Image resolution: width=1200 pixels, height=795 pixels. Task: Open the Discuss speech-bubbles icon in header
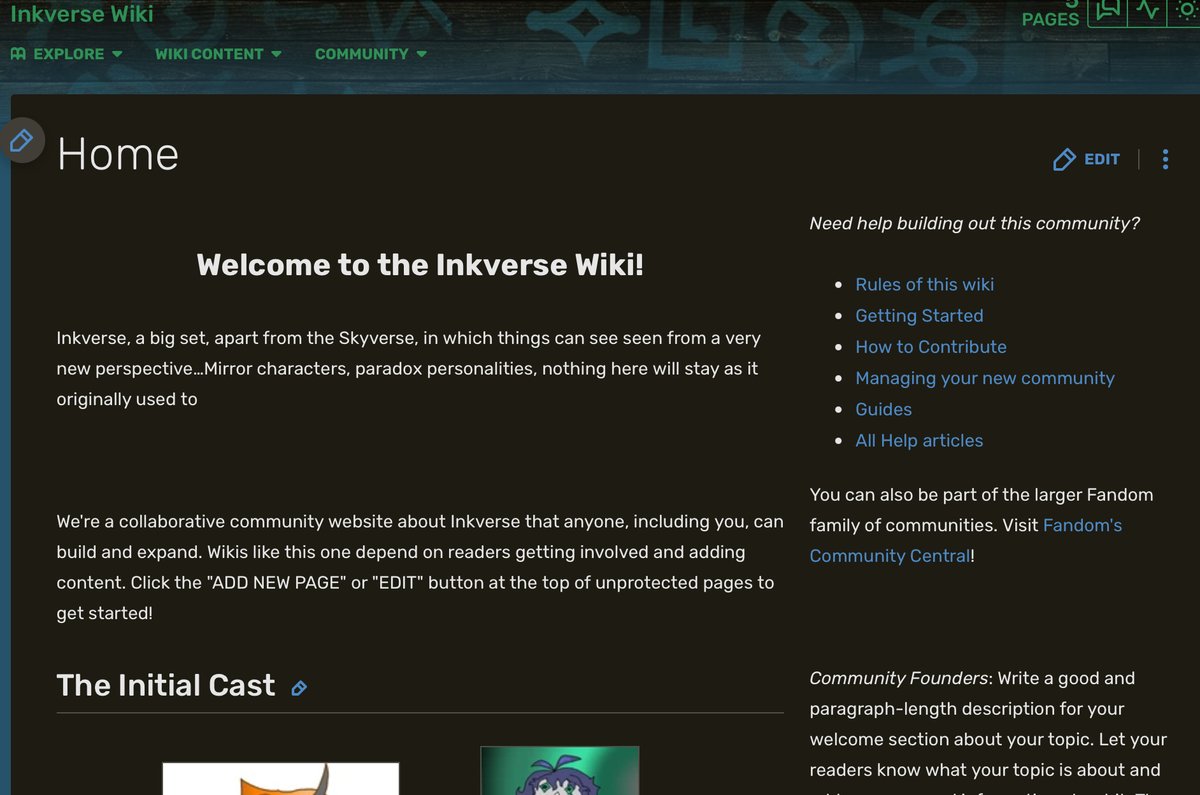pyautogui.click(x=1107, y=11)
